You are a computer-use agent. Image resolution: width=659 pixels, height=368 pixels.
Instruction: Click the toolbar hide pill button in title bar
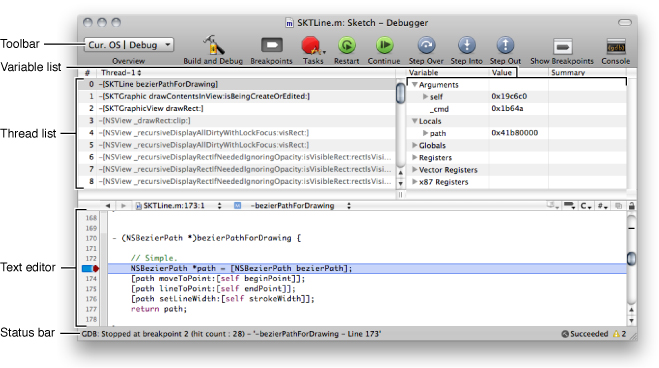coord(625,22)
